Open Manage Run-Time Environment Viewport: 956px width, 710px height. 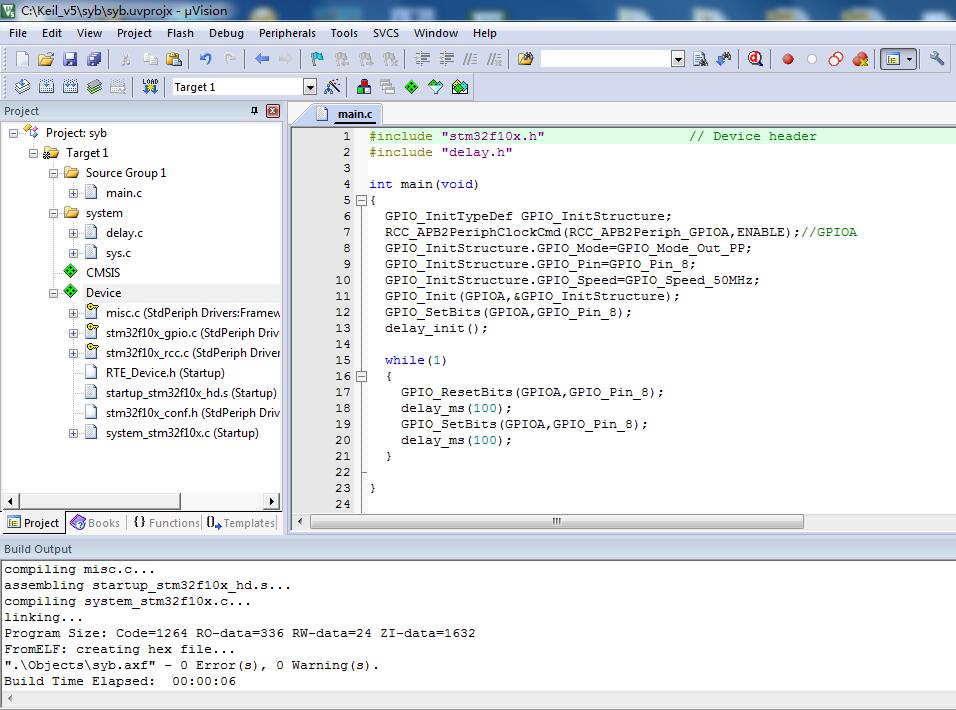point(412,87)
